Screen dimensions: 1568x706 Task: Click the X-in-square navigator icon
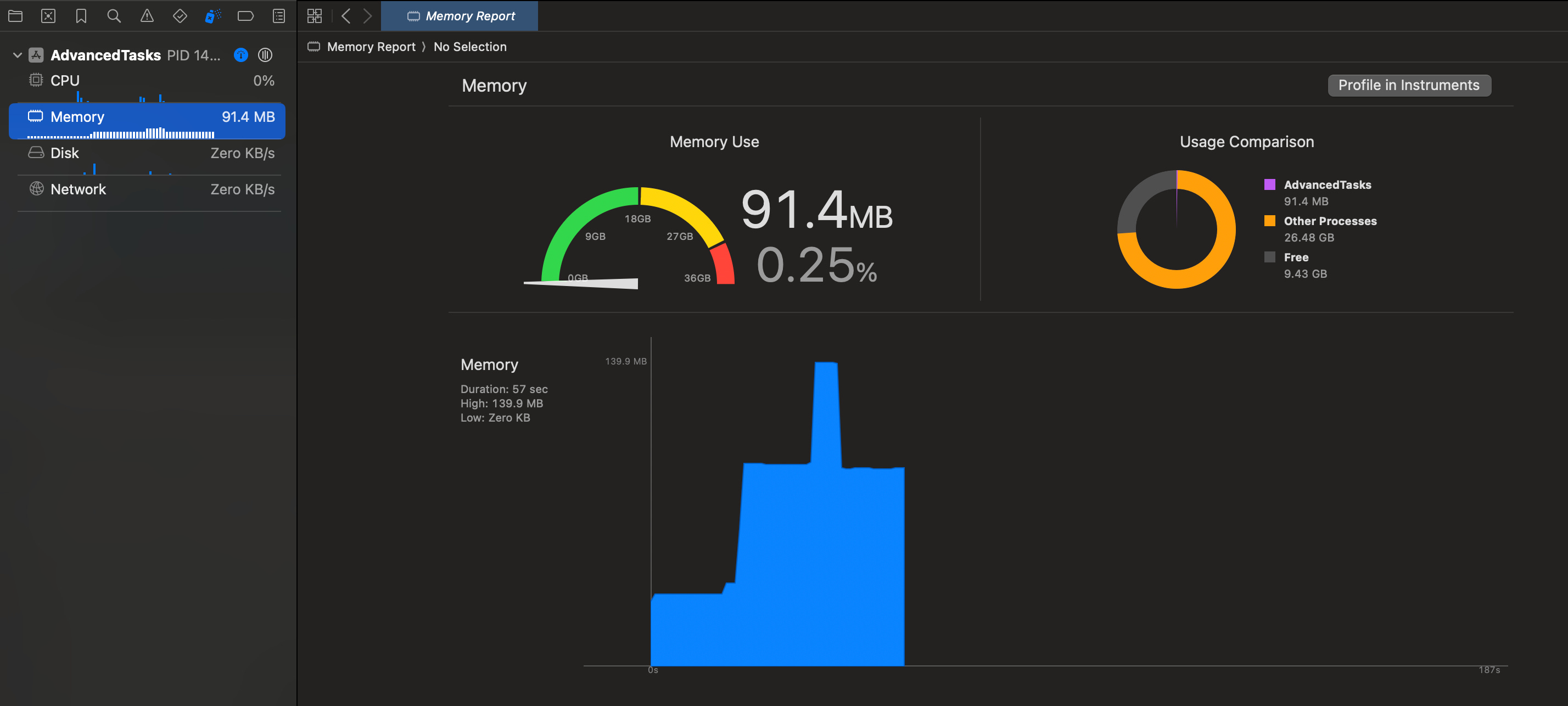(x=48, y=16)
